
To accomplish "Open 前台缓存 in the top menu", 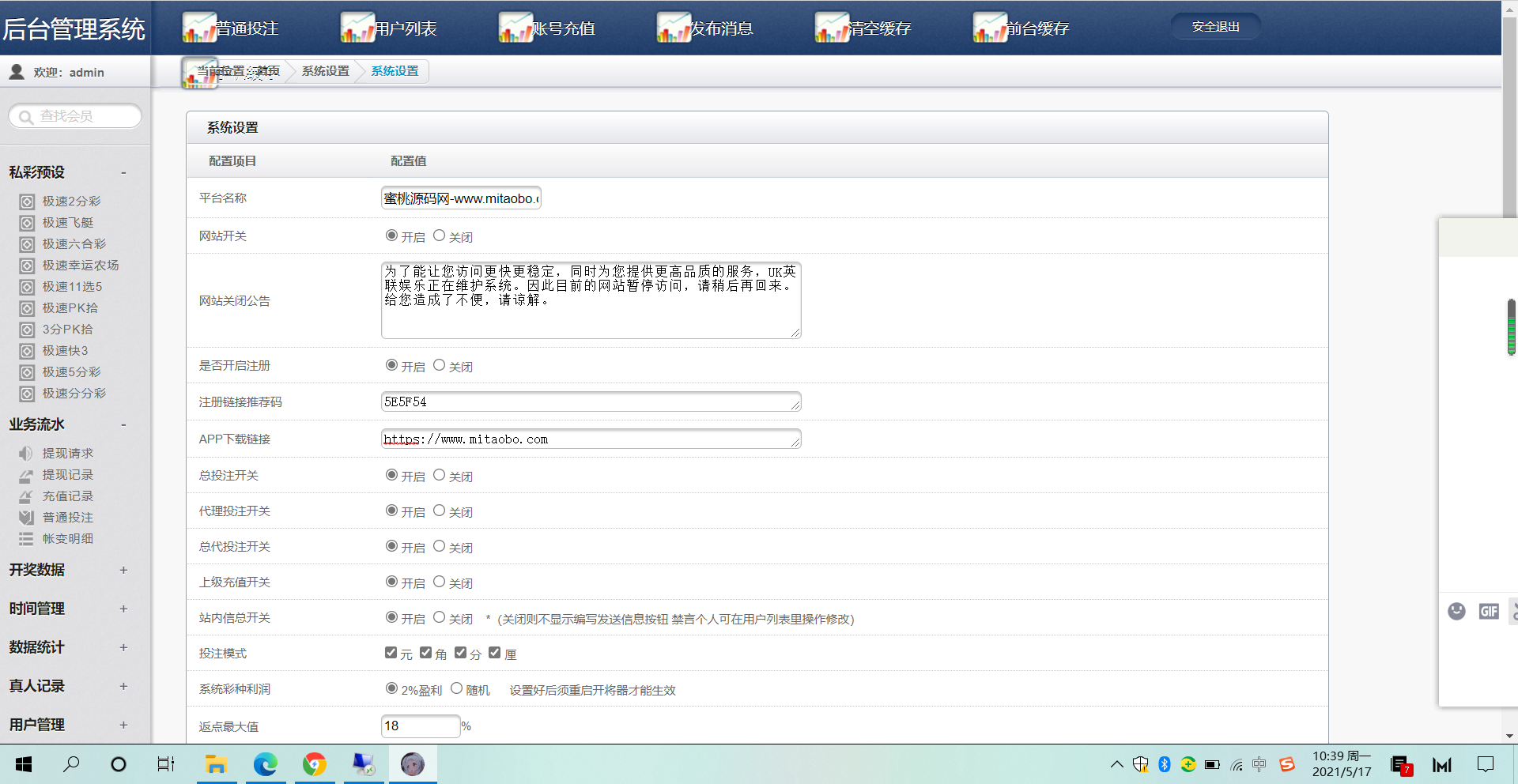I will coord(1037,28).
